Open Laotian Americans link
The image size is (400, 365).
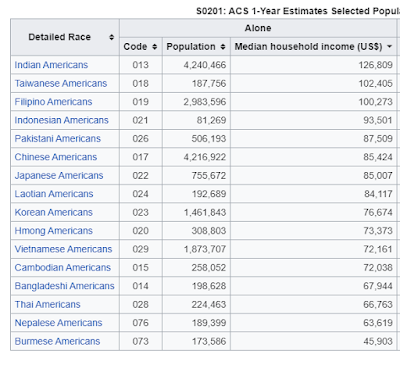54,194
